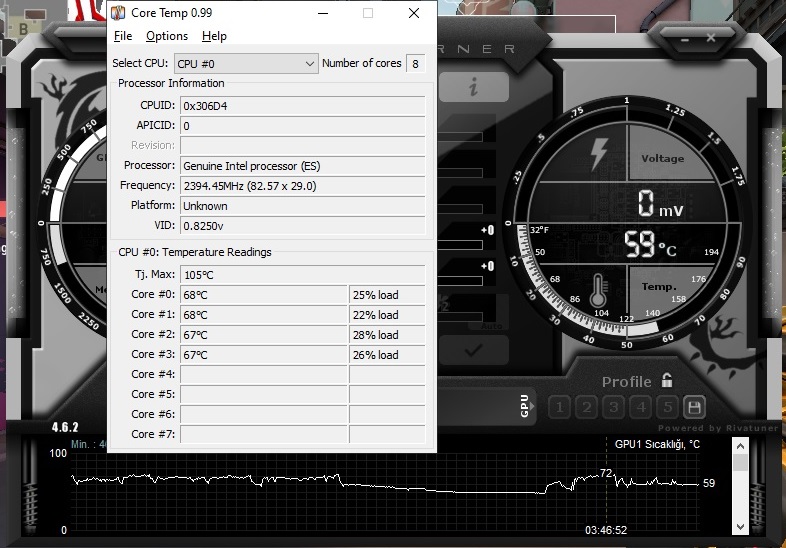Screen dimensions: 786x548
Task: Click Core #2 load value 28% load
Action: coord(387,335)
